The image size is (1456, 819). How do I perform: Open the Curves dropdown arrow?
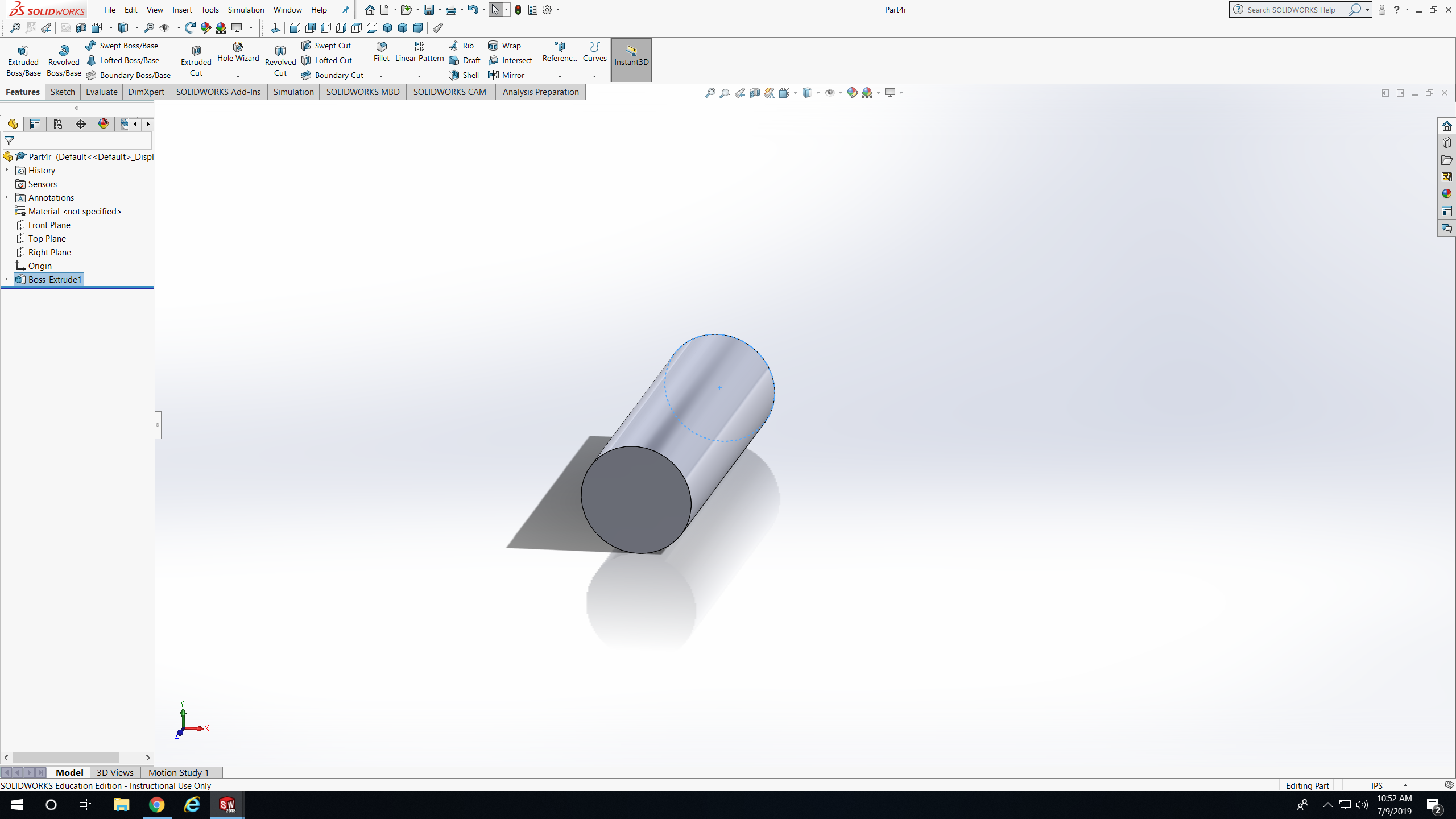point(594,76)
